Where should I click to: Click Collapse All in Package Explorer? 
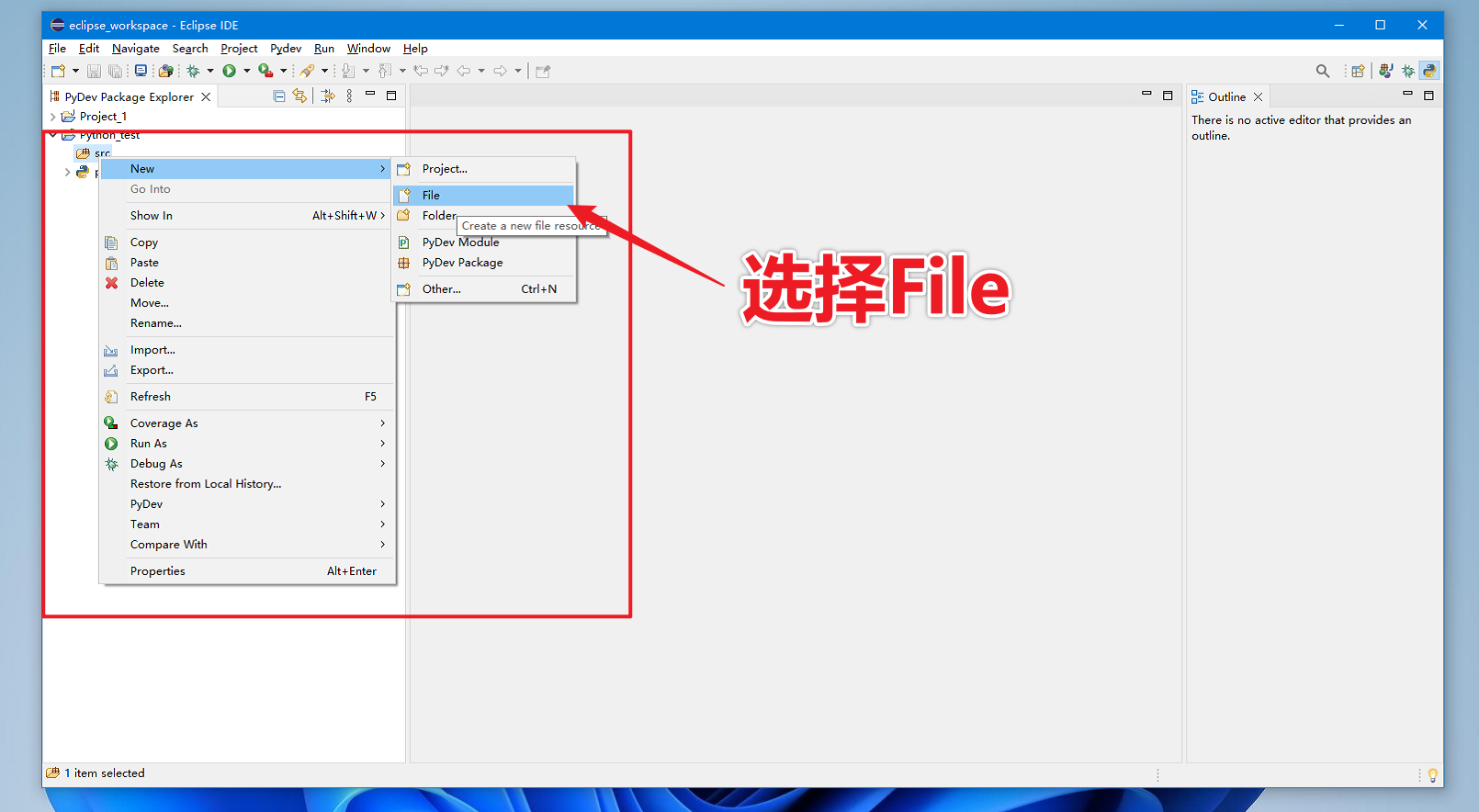pyautogui.click(x=279, y=96)
